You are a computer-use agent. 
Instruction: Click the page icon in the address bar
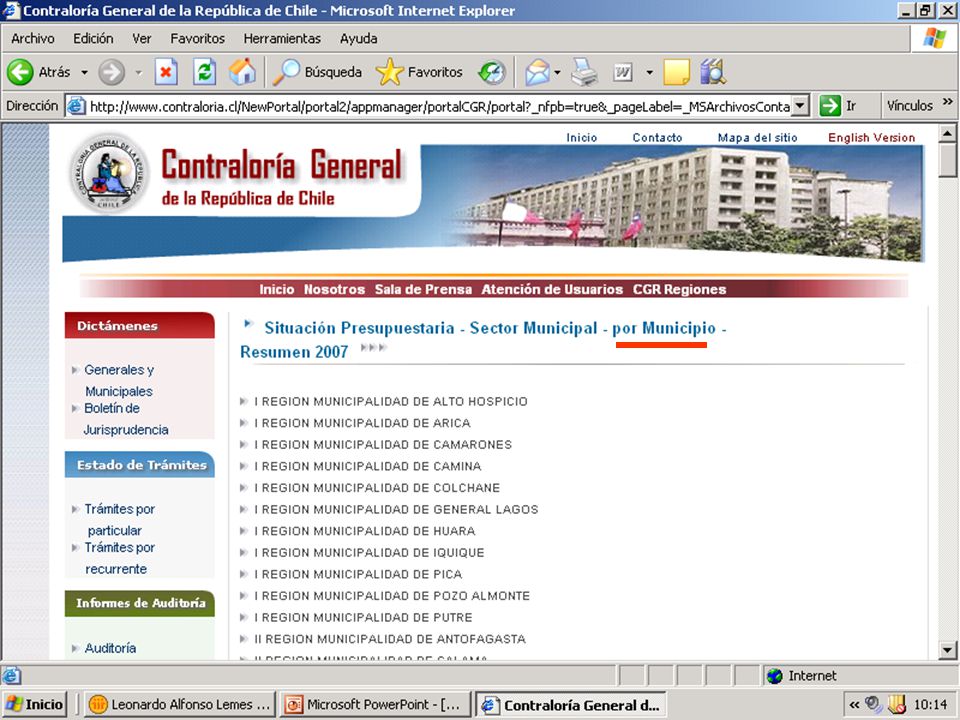76,106
